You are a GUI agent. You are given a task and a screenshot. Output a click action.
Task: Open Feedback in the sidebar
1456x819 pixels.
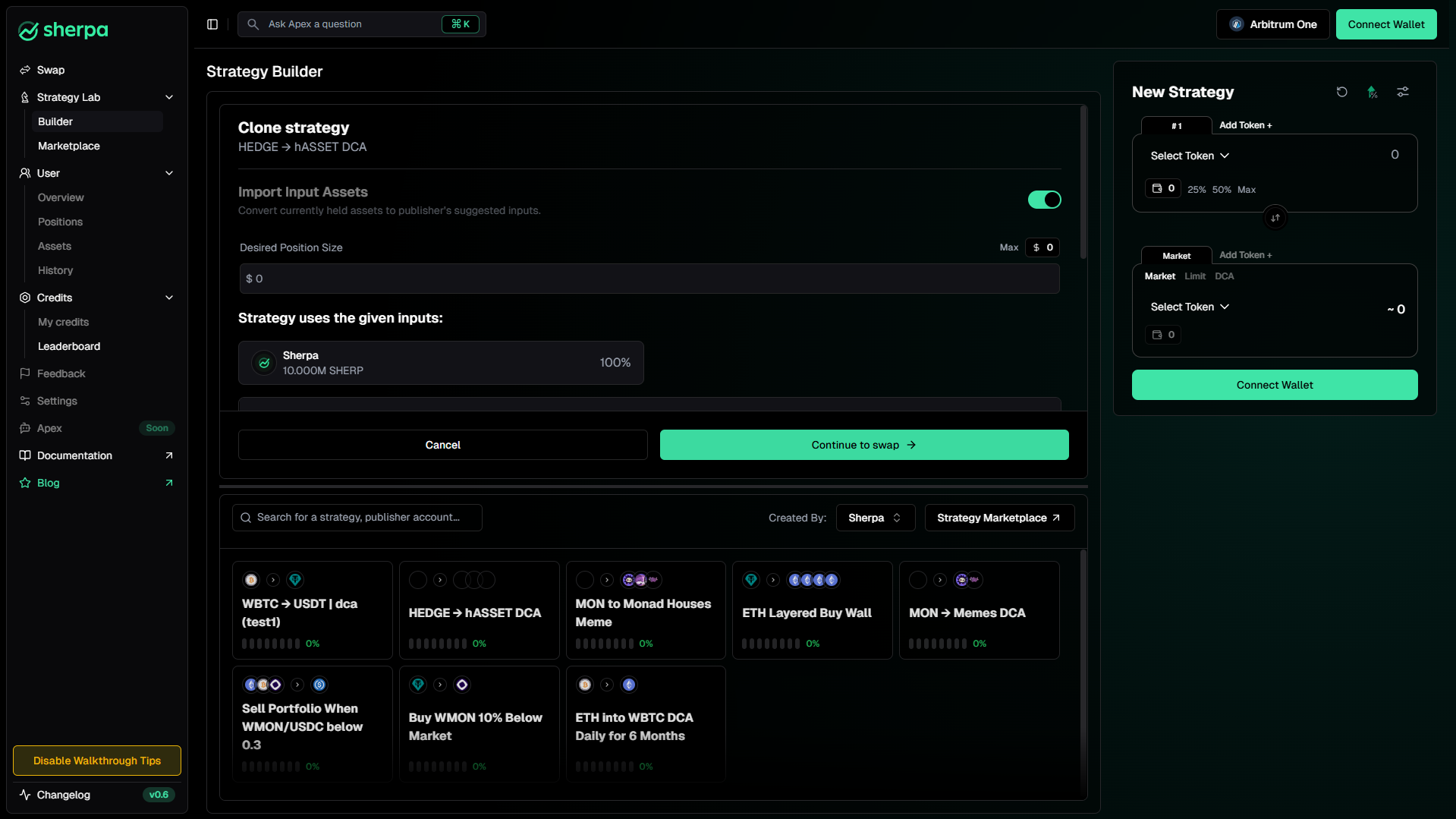pyautogui.click(x=61, y=373)
